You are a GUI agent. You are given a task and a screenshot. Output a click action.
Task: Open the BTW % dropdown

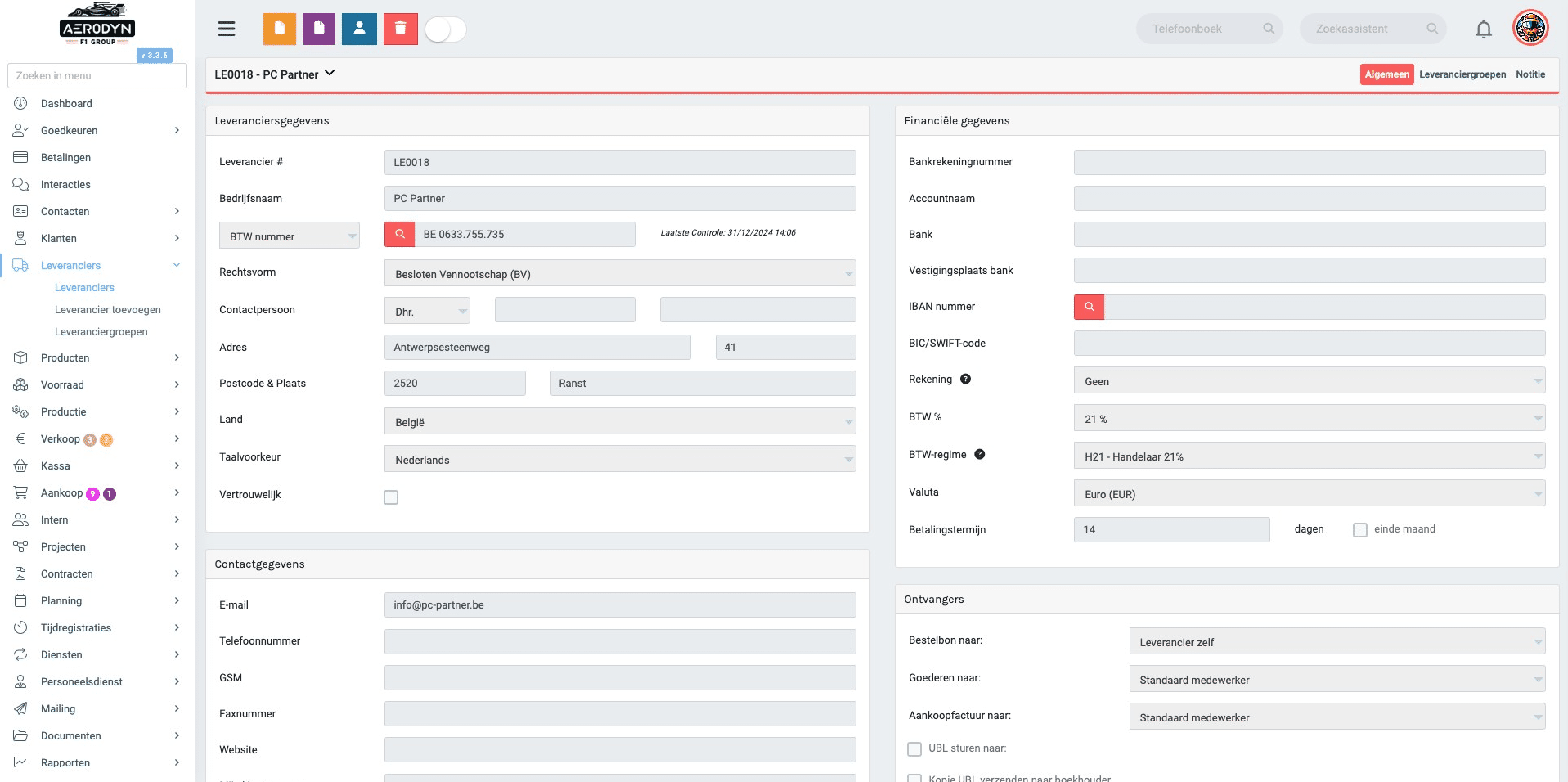tap(1310, 418)
